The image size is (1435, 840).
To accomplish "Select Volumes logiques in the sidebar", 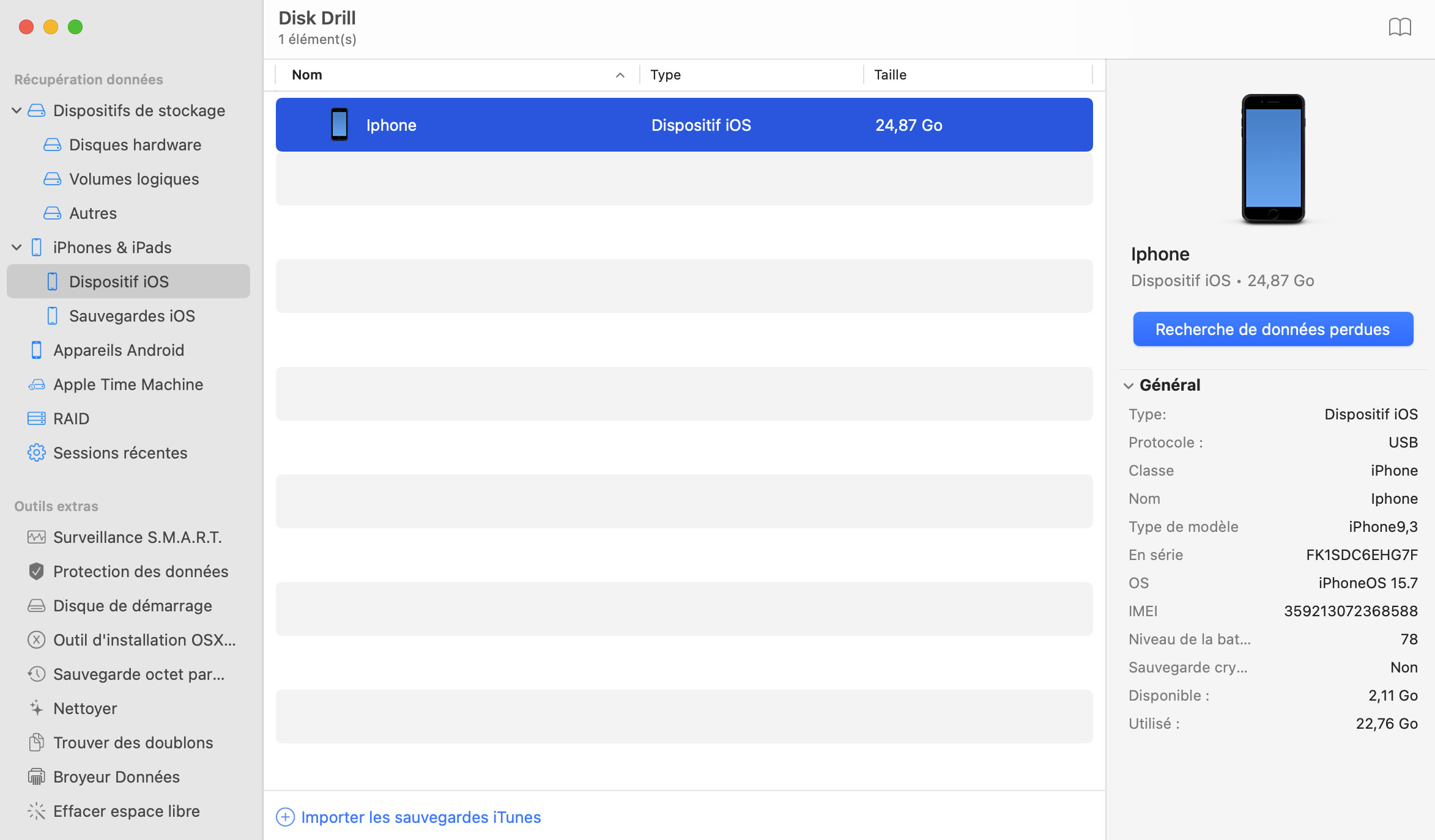I will (134, 179).
